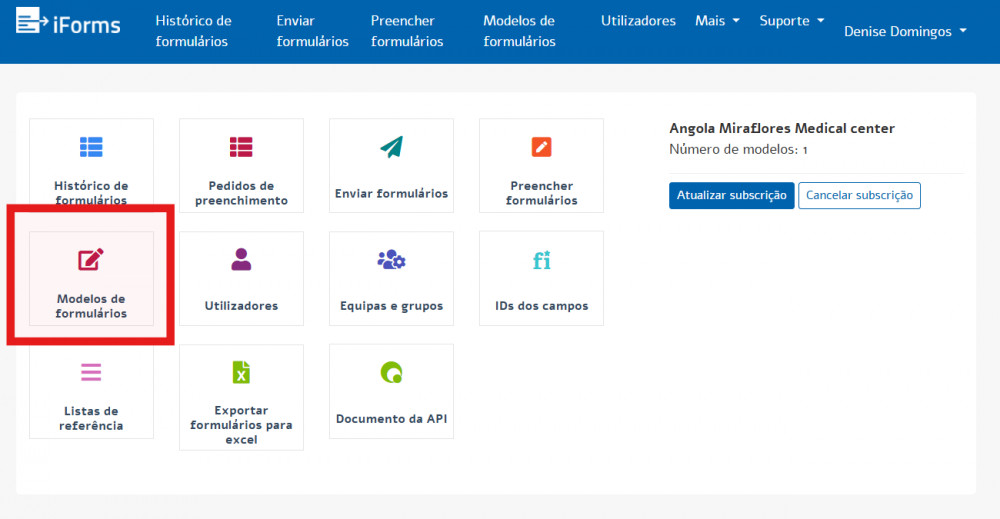Viewport: 1000px width, 519px height.
Task: Select Utilizadores in the top navigation
Action: [x=638, y=21]
